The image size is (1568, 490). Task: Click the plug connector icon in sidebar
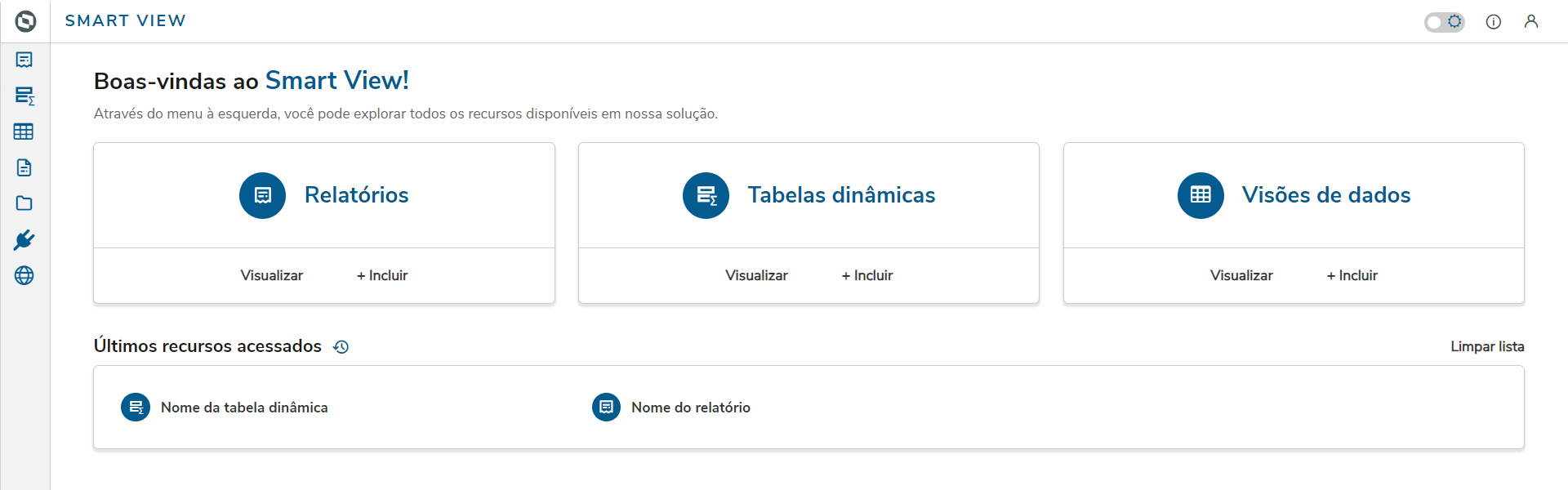(24, 239)
